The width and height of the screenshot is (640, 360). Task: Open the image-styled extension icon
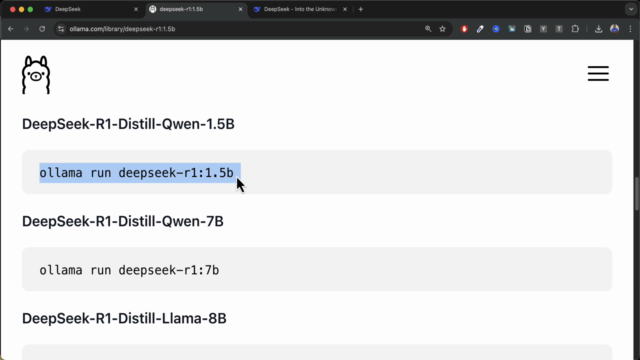[x=512, y=29]
